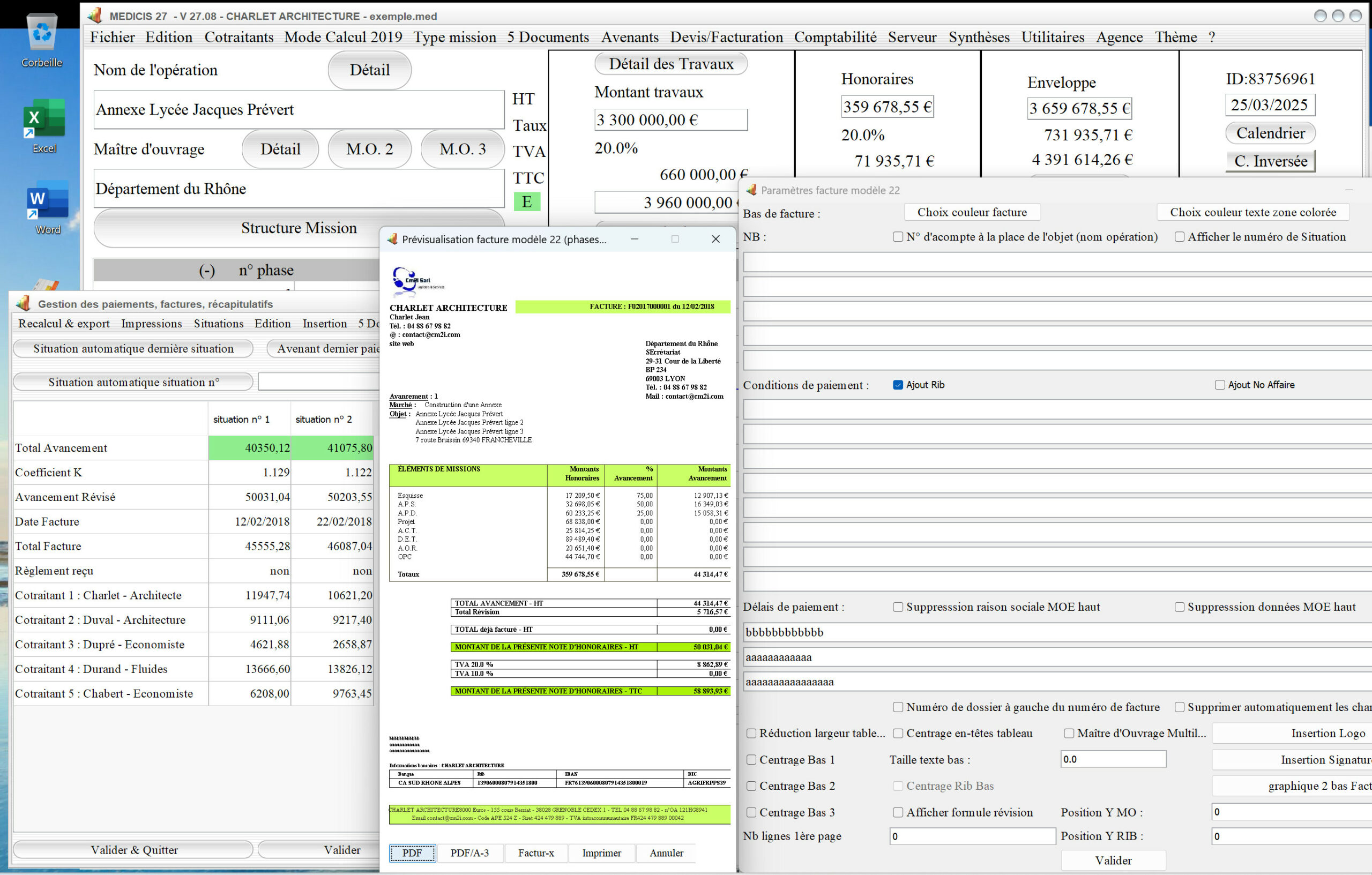This screenshot has width=1372, height=875.
Task: Click the M.O. 3 button
Action: coord(463,148)
